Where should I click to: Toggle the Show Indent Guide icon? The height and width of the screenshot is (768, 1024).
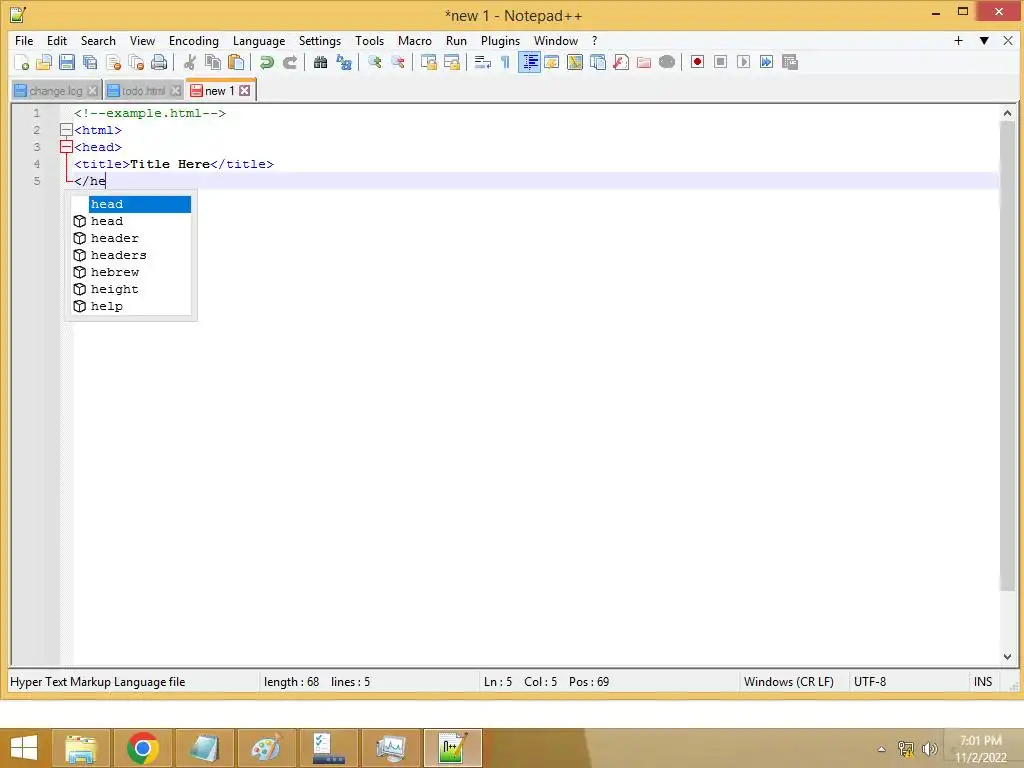pyautogui.click(x=529, y=62)
